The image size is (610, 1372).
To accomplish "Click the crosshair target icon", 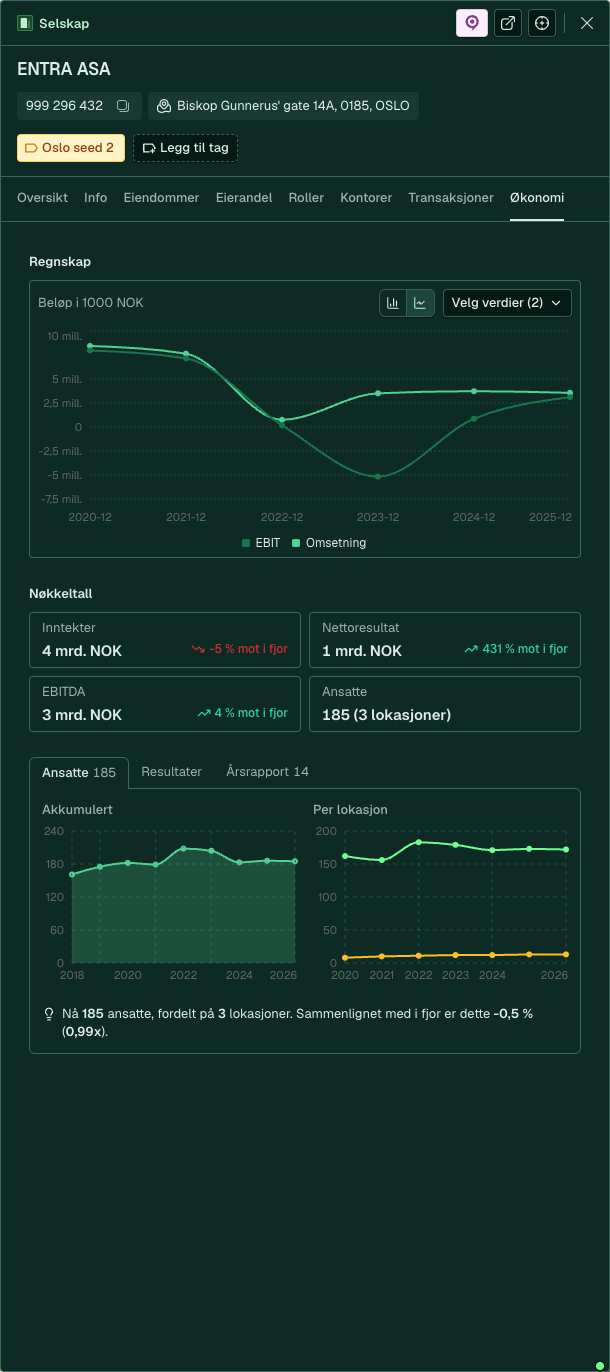I will 542,23.
